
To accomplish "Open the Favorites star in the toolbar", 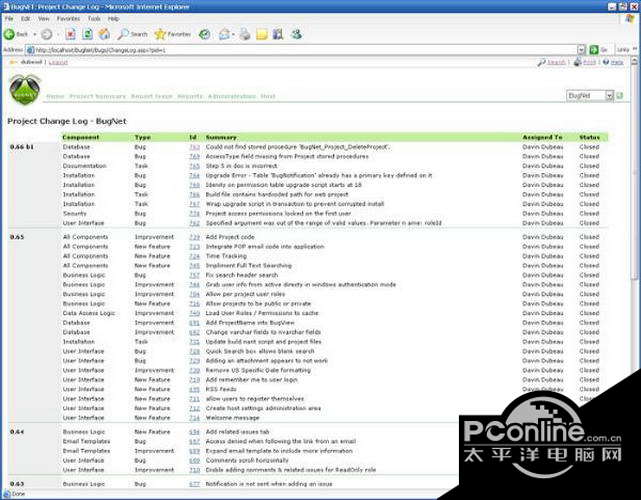I will [173, 34].
